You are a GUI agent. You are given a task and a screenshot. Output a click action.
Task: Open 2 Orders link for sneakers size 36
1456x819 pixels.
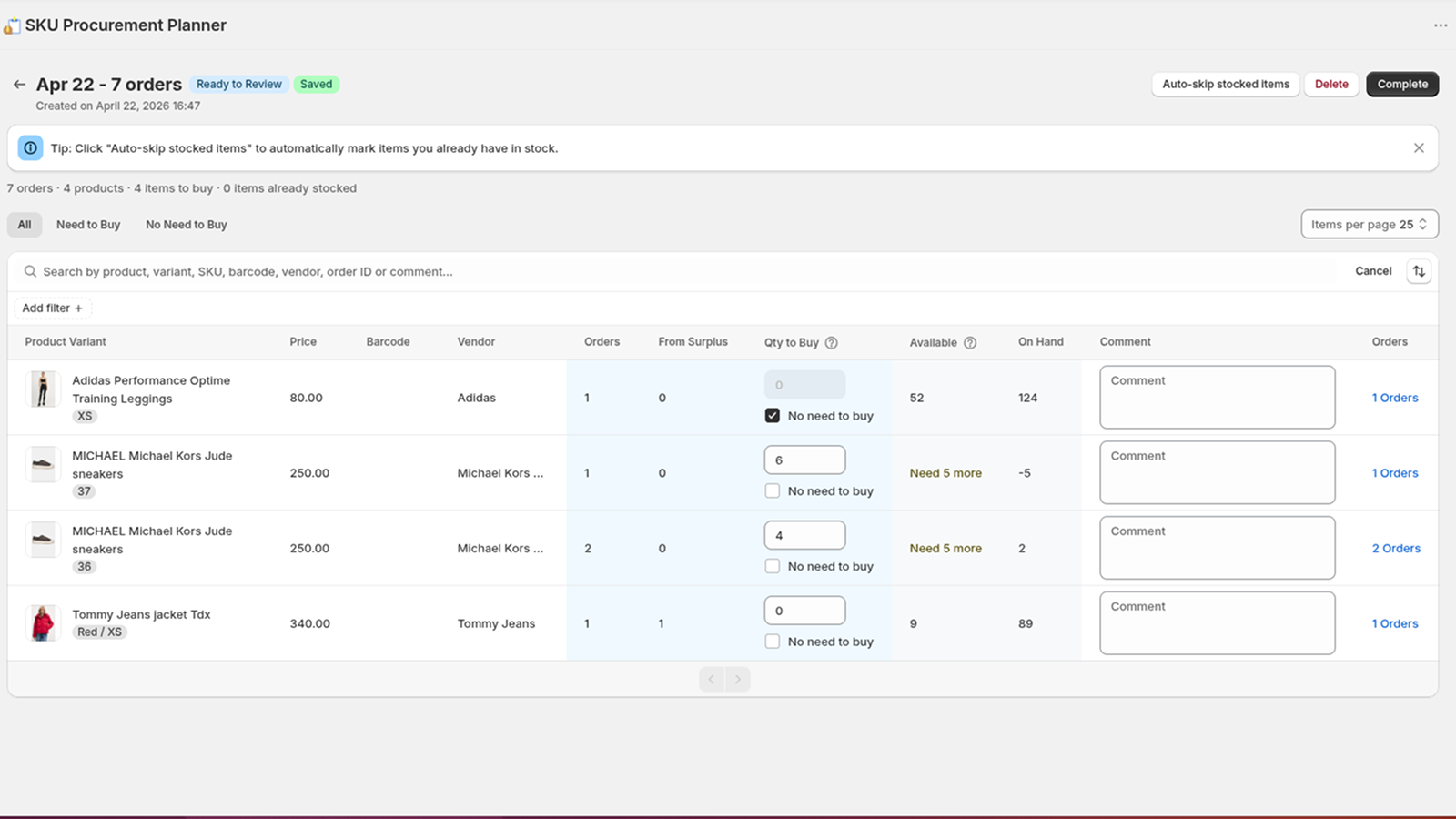click(x=1396, y=549)
